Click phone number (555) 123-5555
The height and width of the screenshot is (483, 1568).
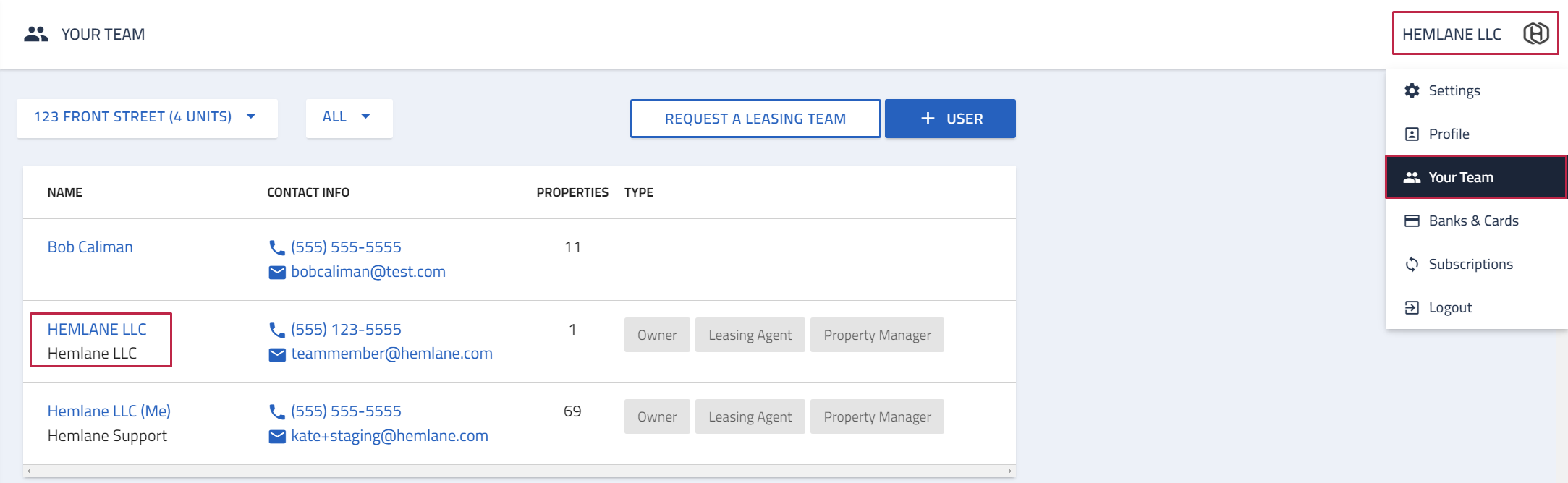(x=346, y=330)
